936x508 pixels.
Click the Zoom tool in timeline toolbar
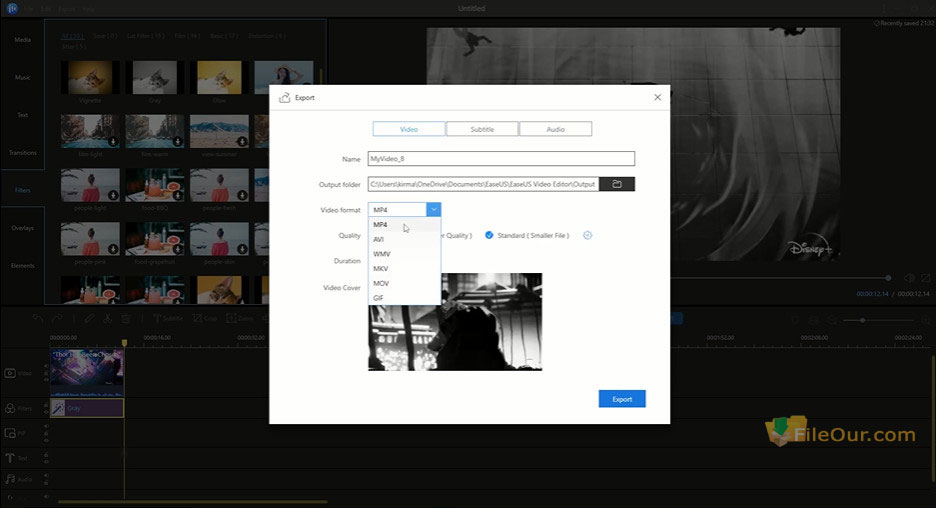click(240, 319)
